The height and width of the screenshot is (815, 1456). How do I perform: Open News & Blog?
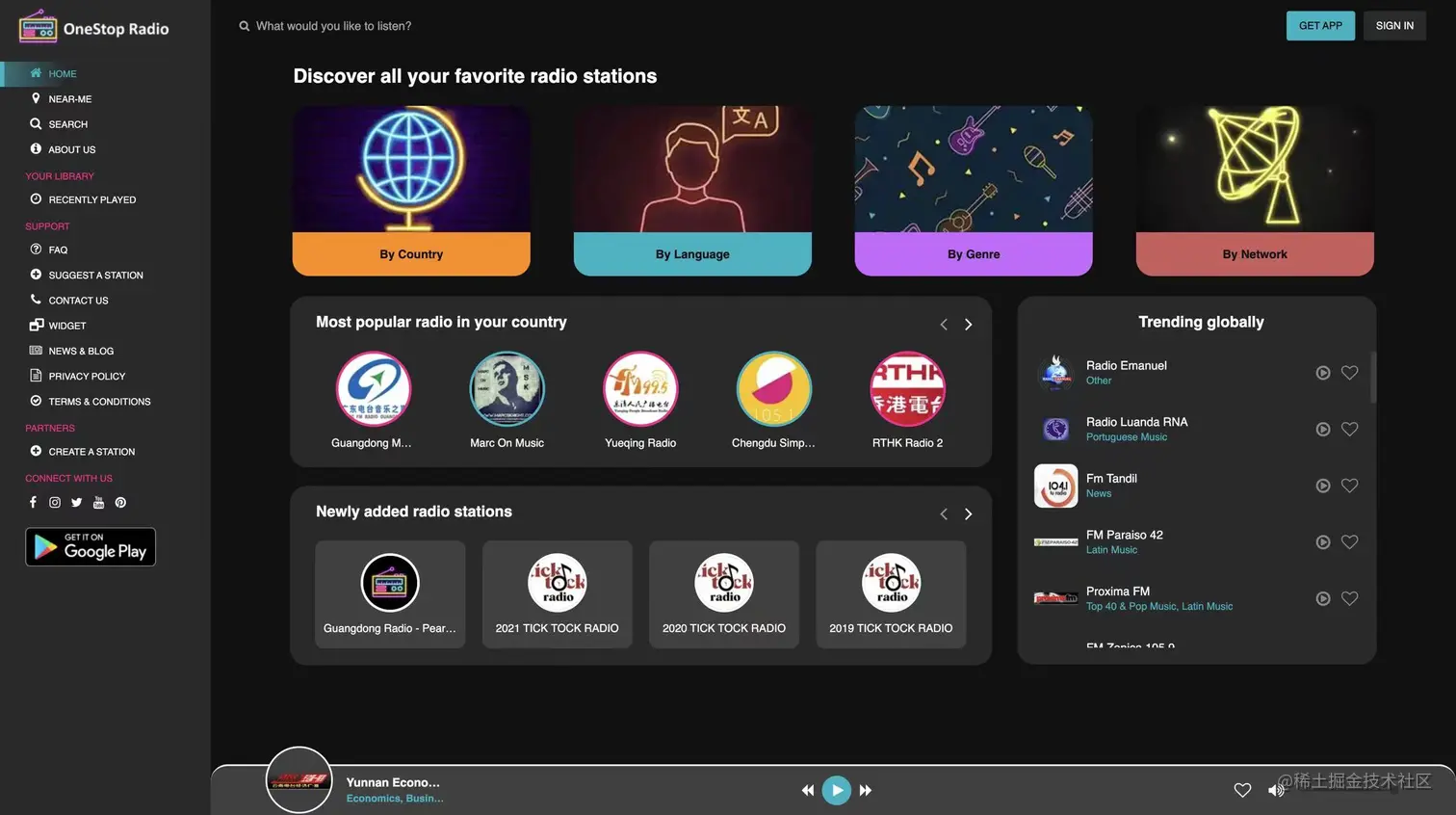click(x=71, y=351)
